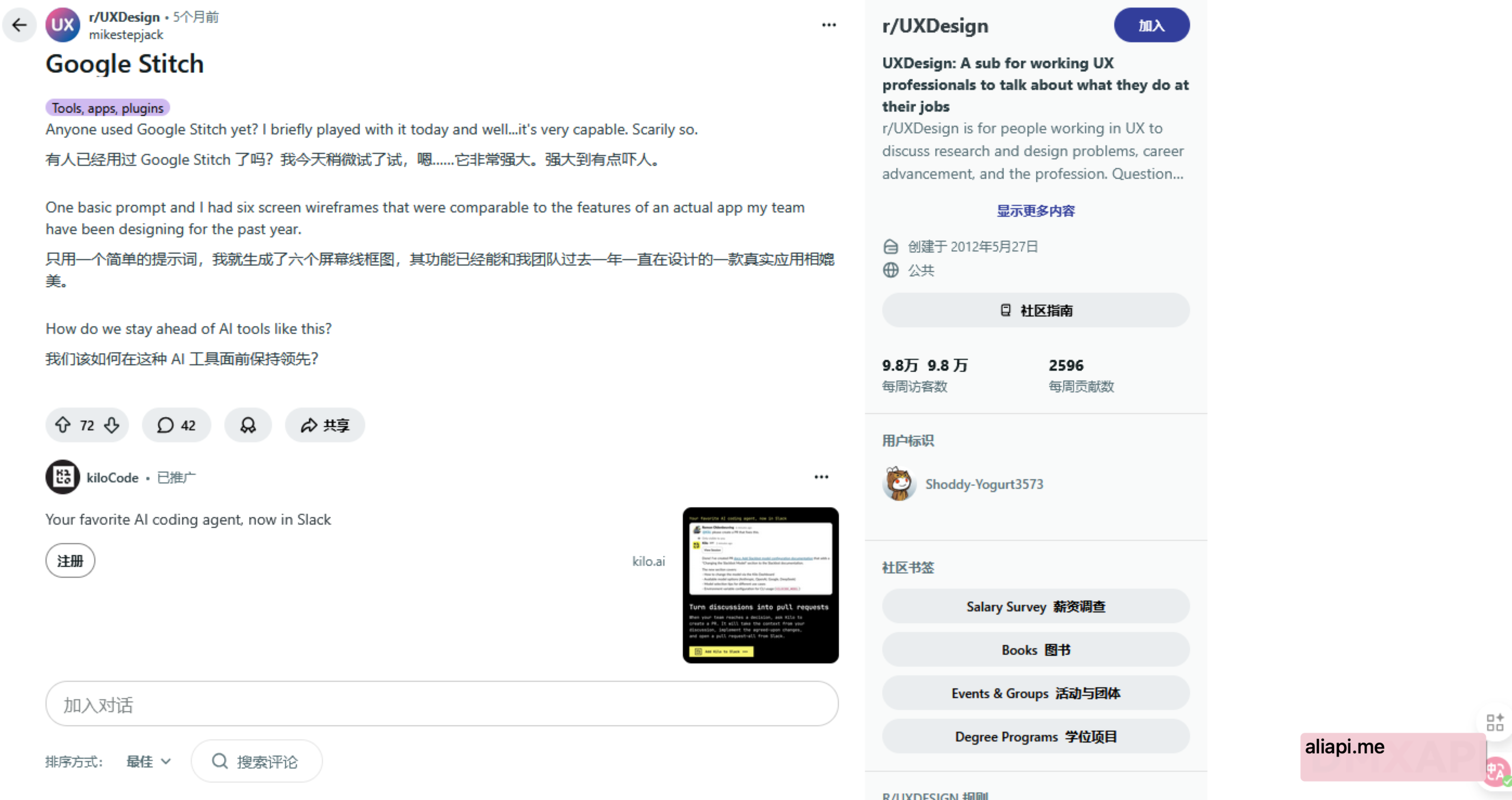
Task: Click the Google Stitch post title
Action: pyautogui.click(x=125, y=64)
